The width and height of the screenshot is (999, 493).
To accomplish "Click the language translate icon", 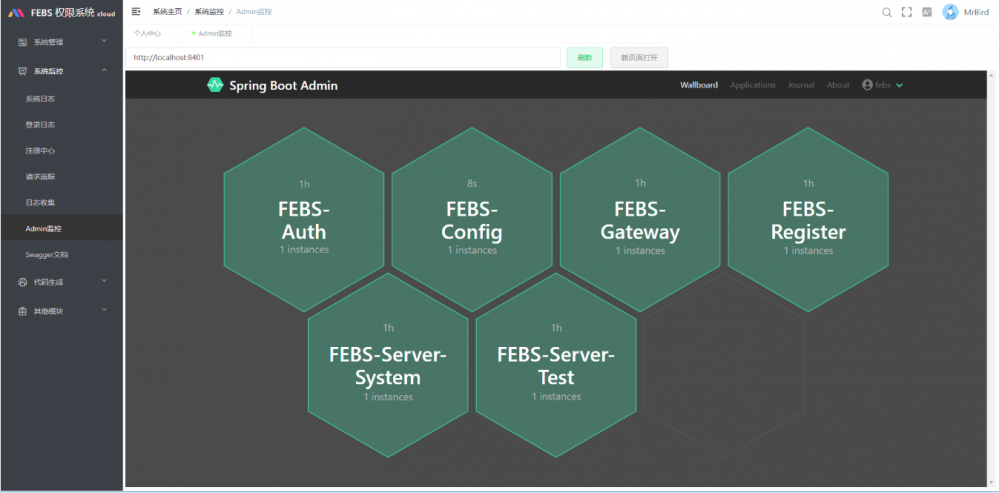I will [x=927, y=12].
